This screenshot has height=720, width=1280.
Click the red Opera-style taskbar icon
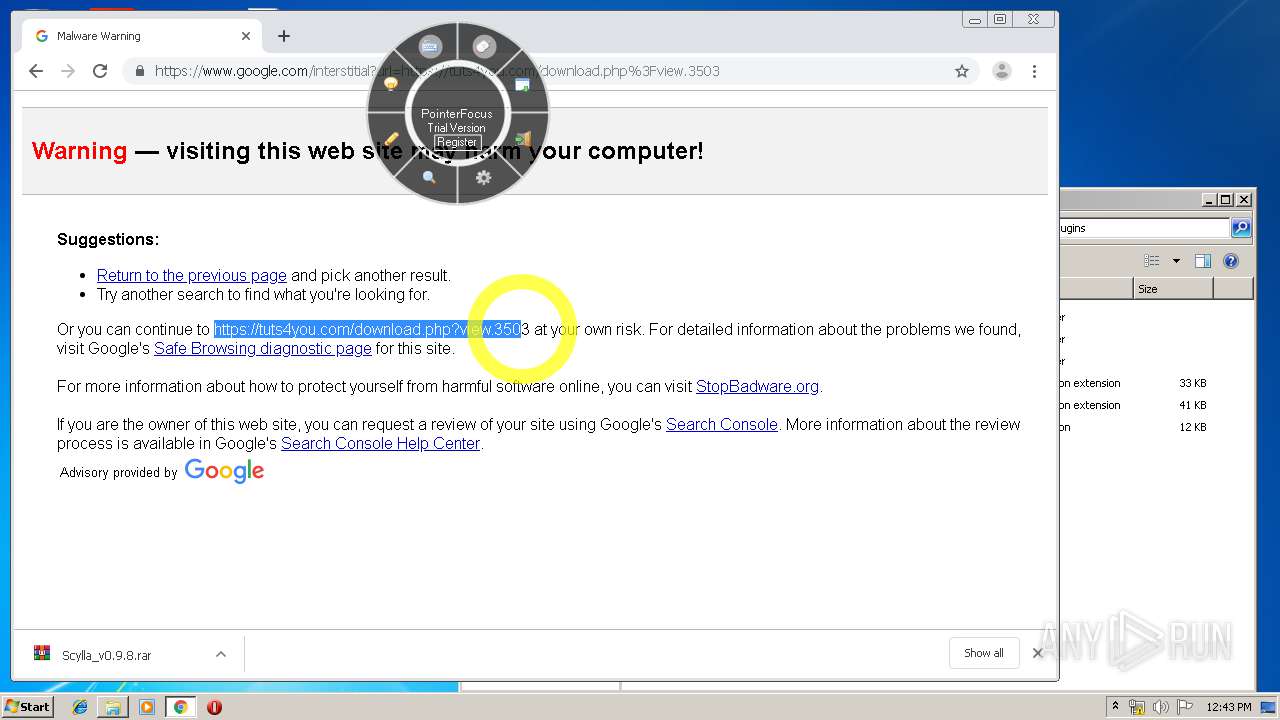[214, 707]
